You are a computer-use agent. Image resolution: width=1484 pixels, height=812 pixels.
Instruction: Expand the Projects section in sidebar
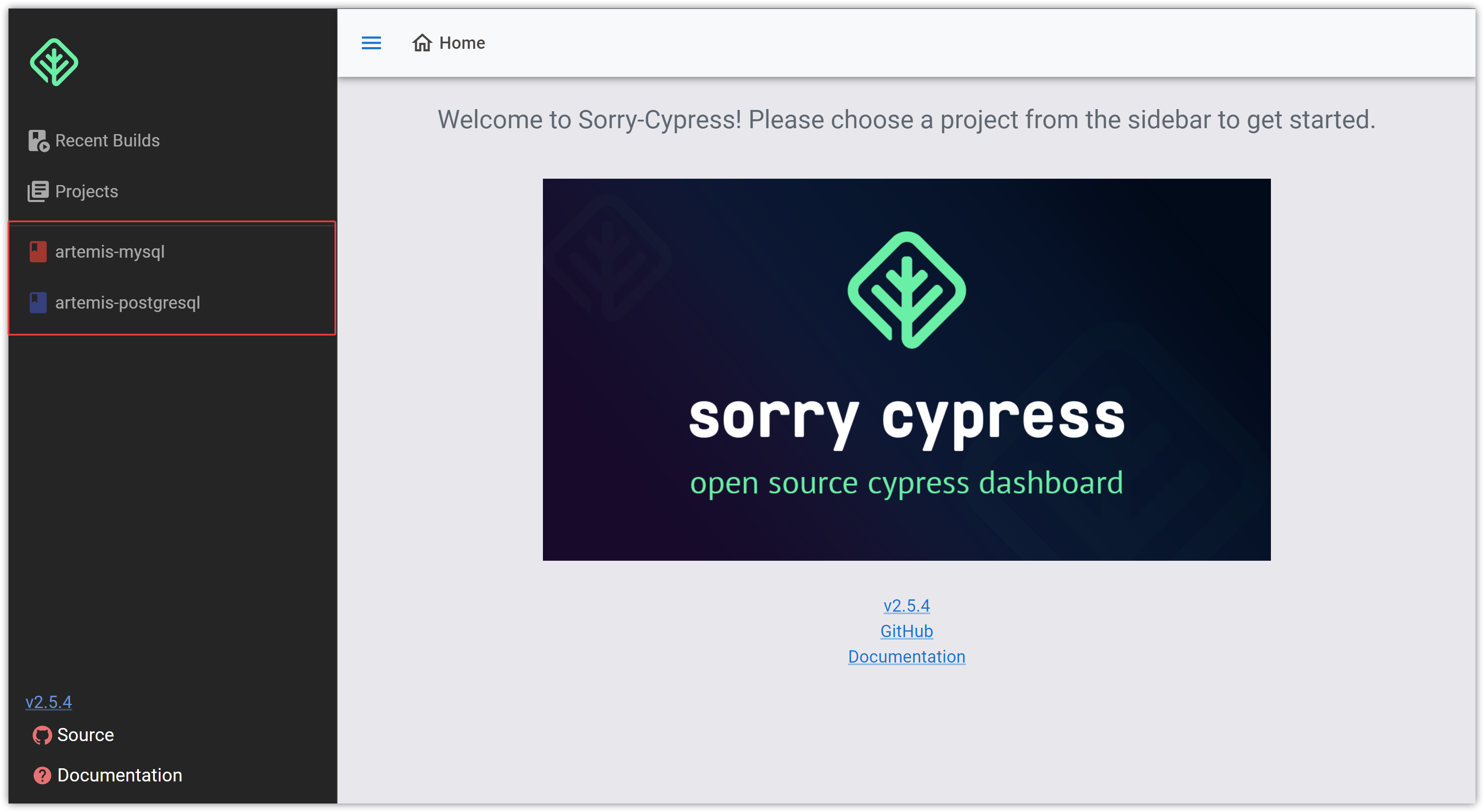pos(87,190)
